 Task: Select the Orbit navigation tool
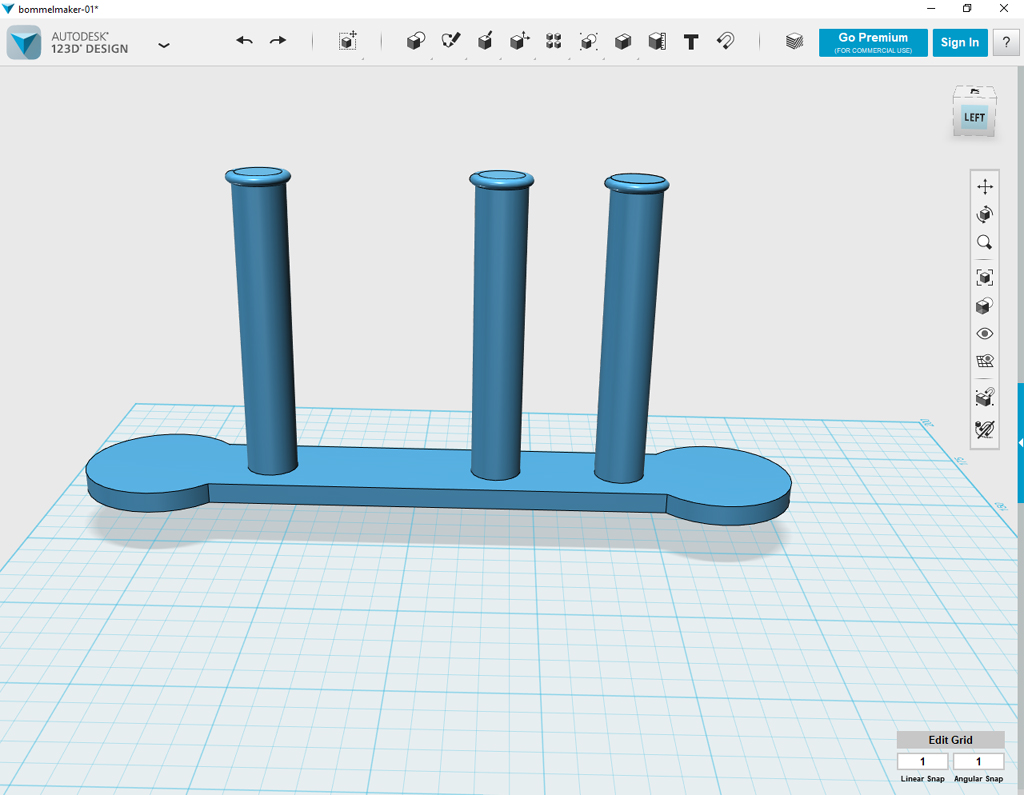pos(985,214)
